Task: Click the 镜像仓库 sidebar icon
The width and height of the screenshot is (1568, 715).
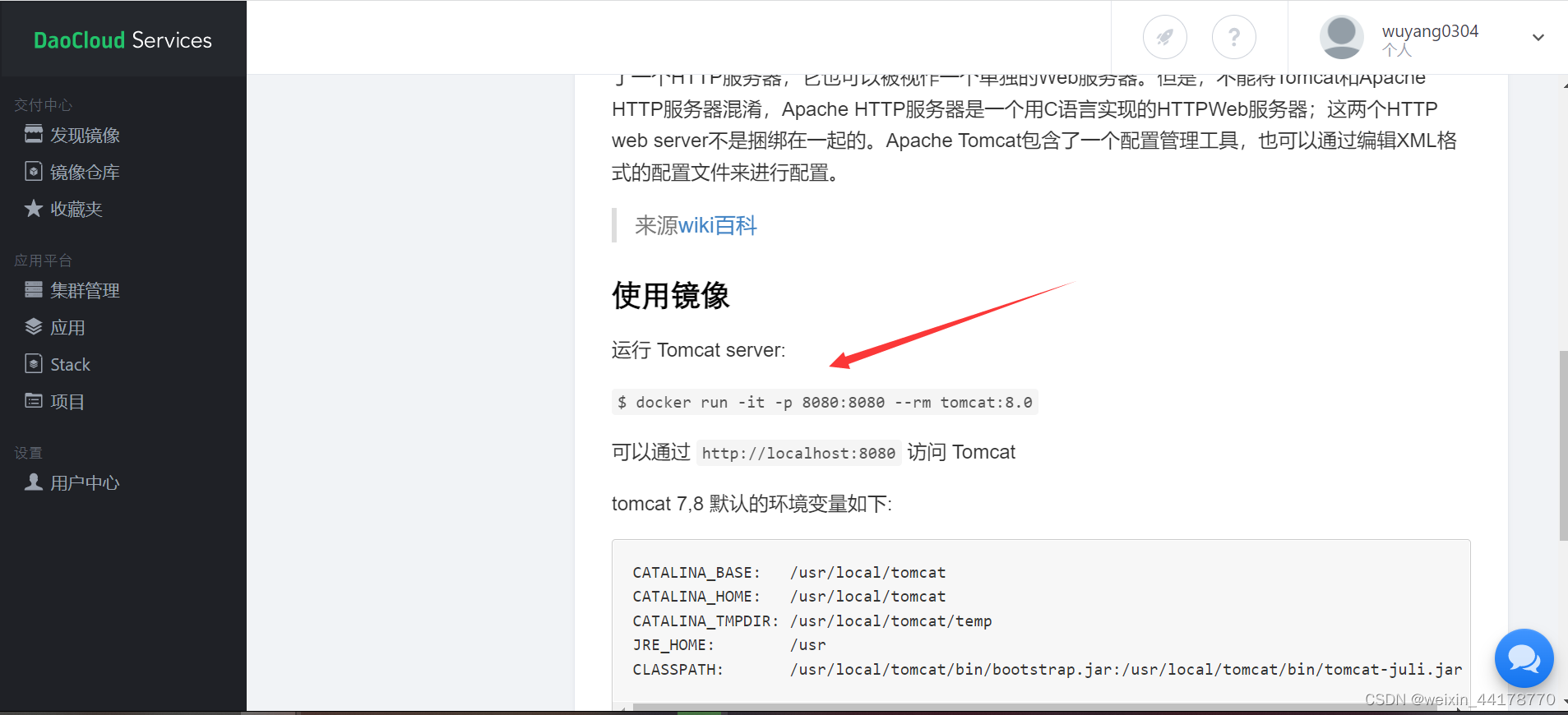Action: pyautogui.click(x=34, y=171)
